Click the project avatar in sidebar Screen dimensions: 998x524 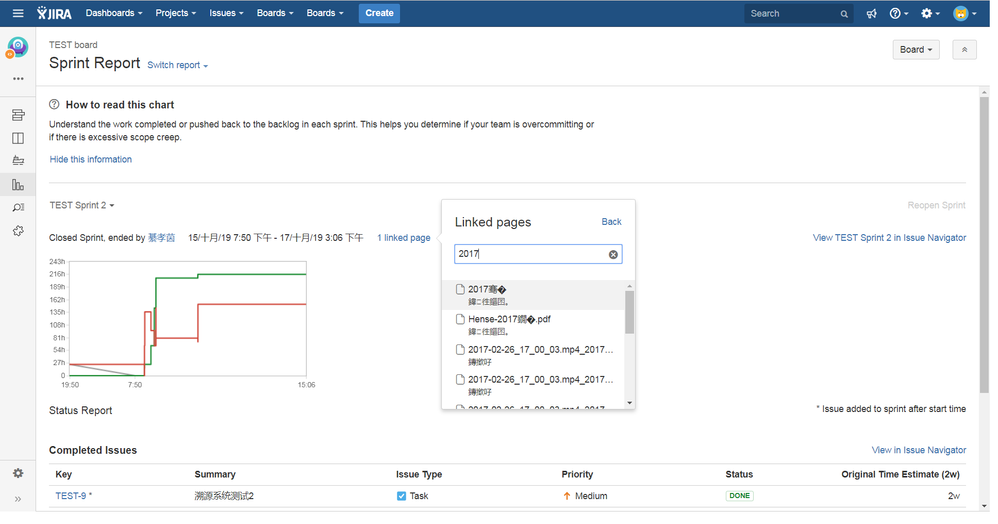click(17, 47)
